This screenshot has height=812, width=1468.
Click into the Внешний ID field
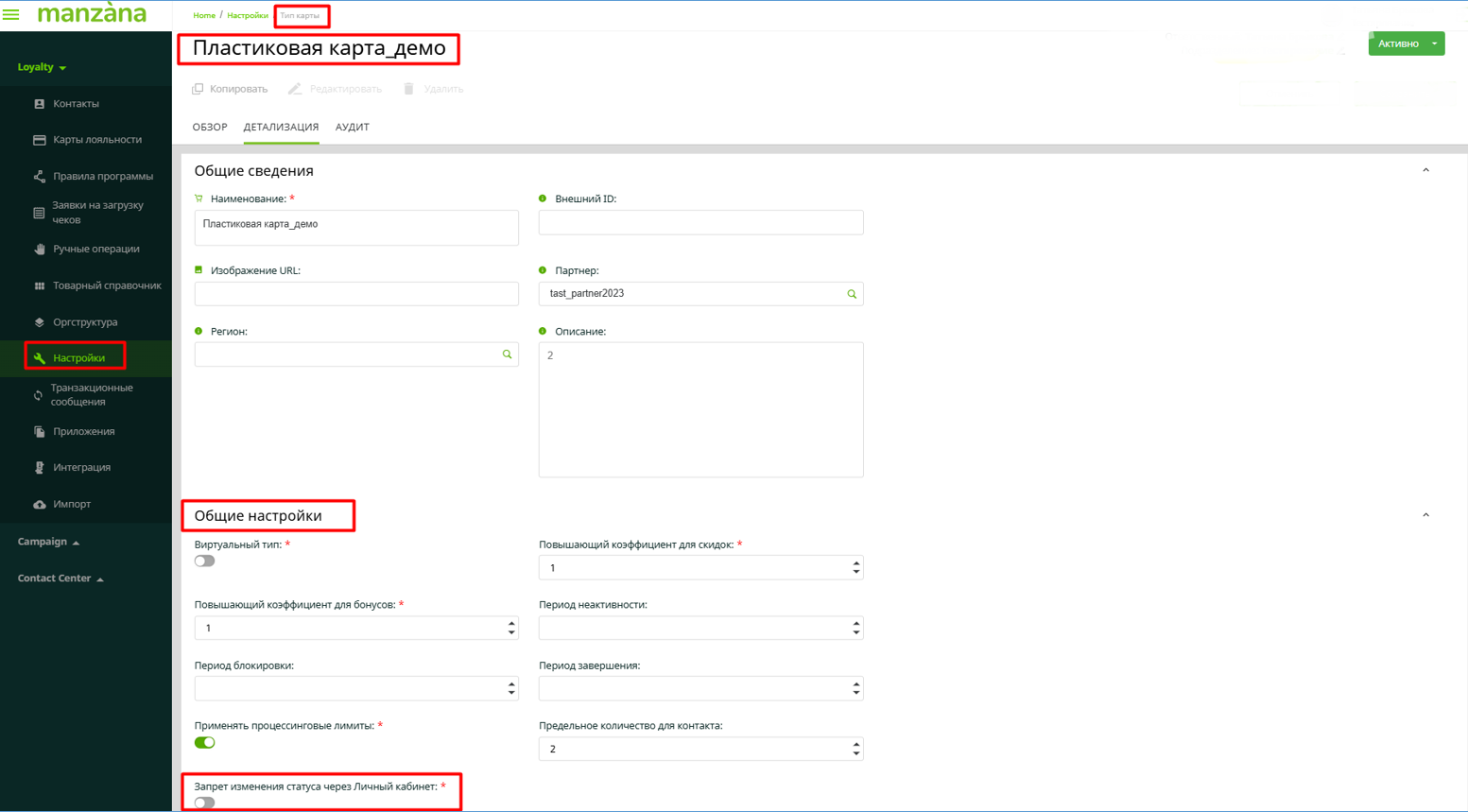pyautogui.click(x=700, y=222)
